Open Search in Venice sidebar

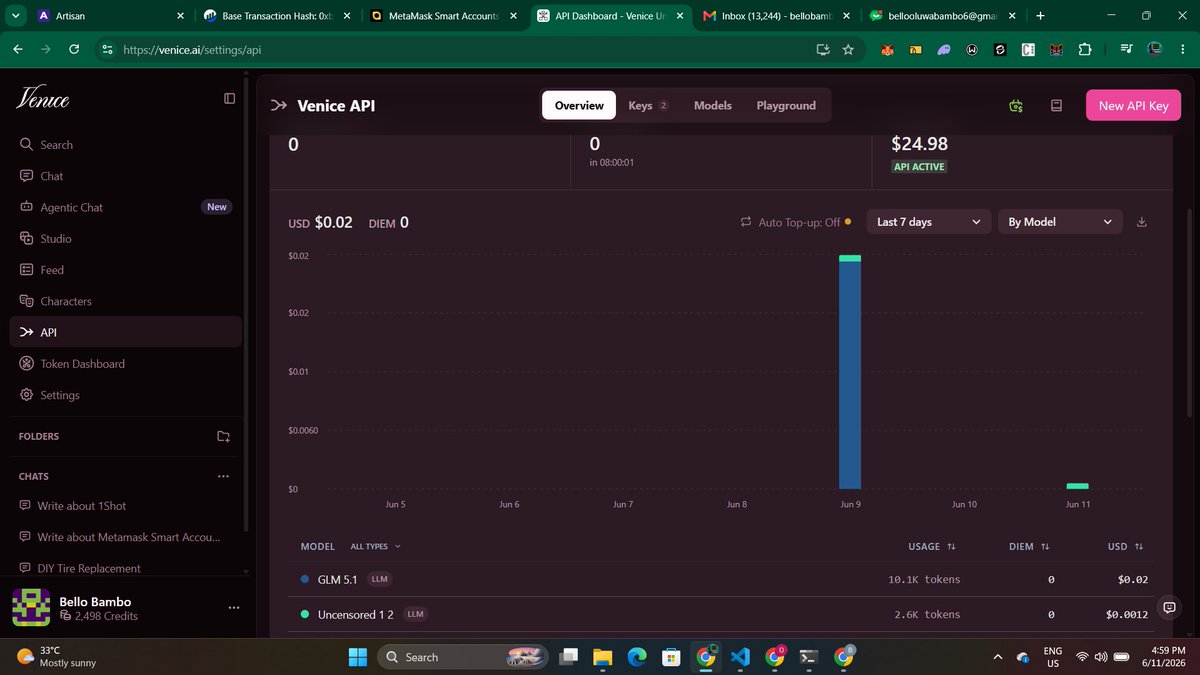(x=125, y=145)
